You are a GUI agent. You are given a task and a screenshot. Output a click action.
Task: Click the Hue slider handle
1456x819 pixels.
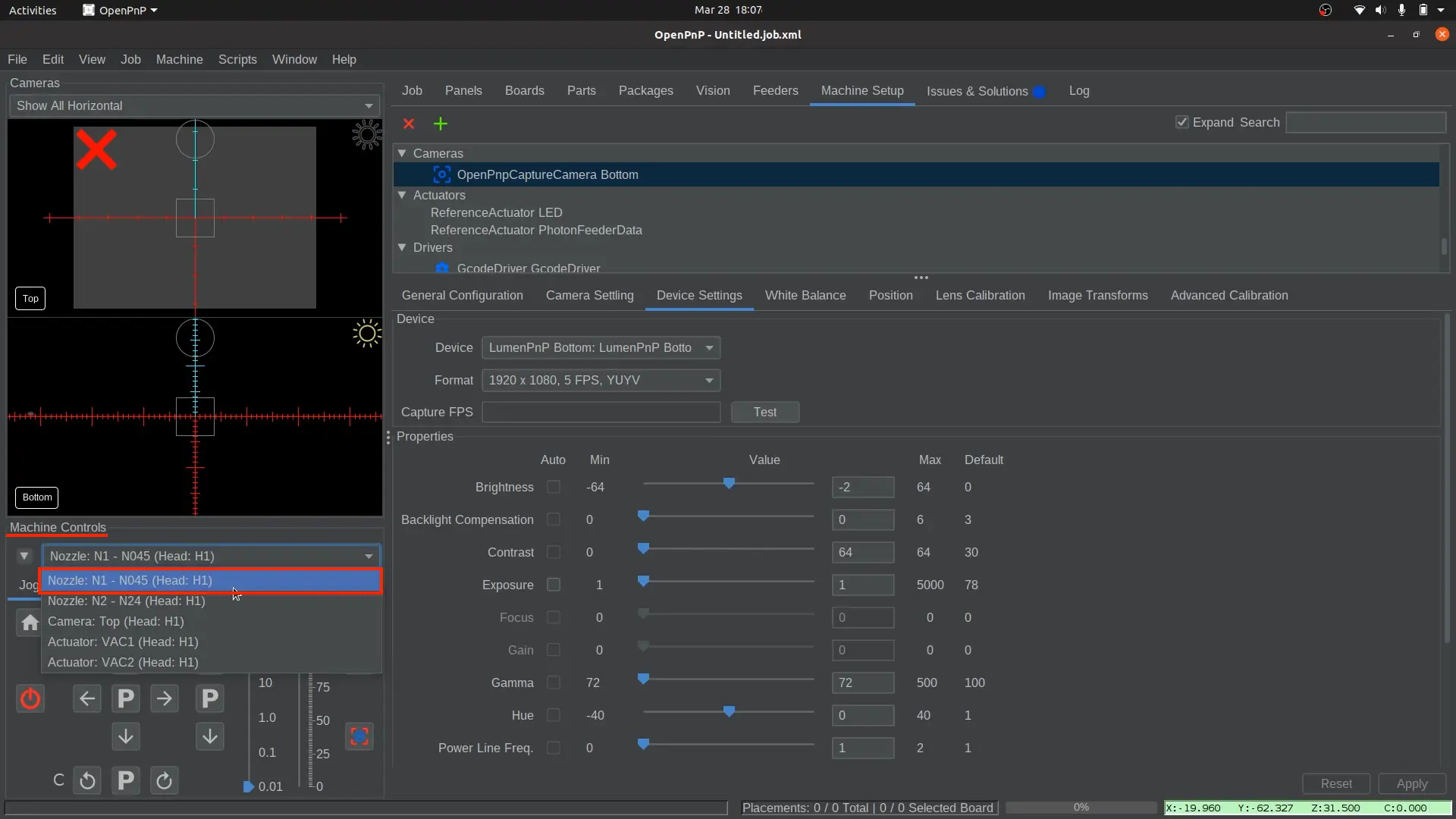click(729, 712)
